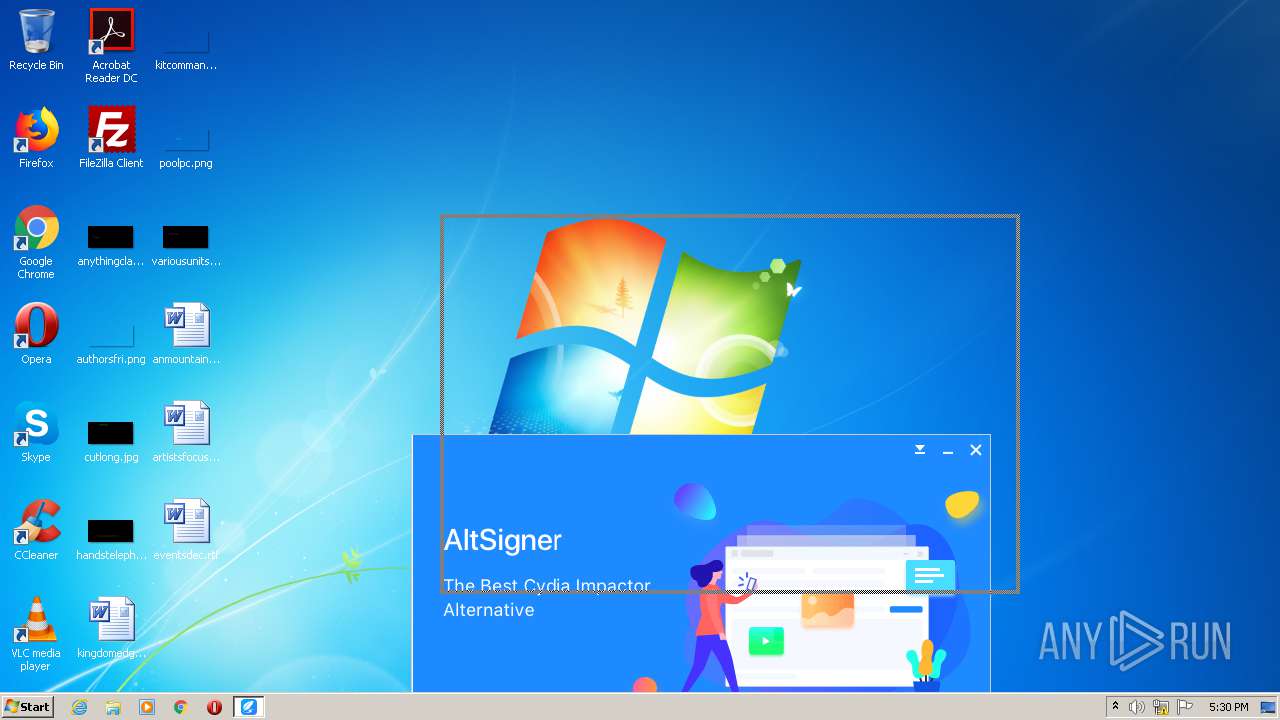This screenshot has height=720, width=1280.
Task: Launch FileZilla Client shortcut
Action: coord(111,138)
